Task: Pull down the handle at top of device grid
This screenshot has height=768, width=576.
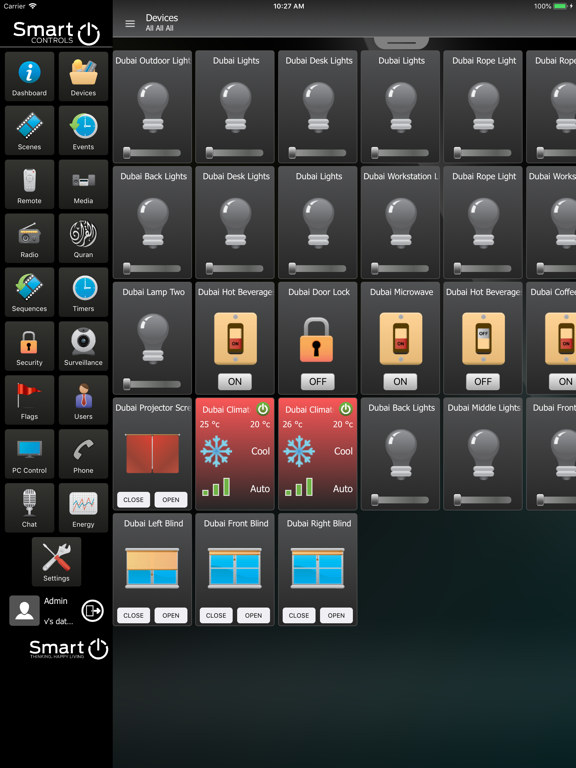Action: (401, 43)
